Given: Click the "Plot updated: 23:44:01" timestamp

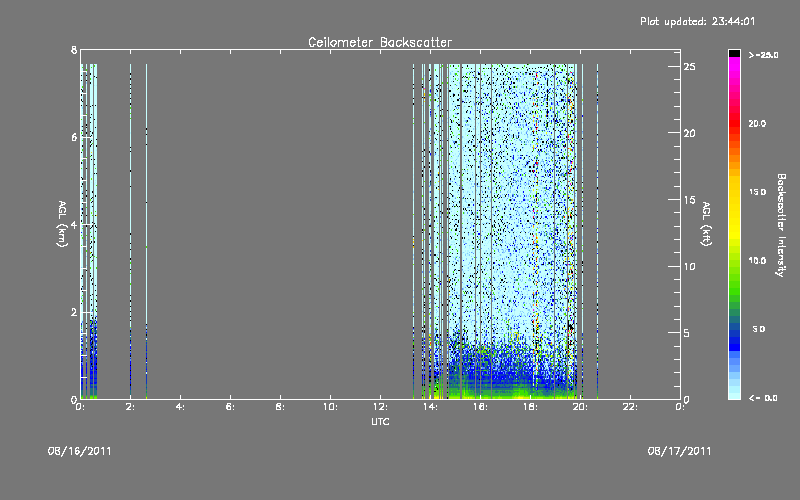Looking at the screenshot, I should click(x=697, y=21).
